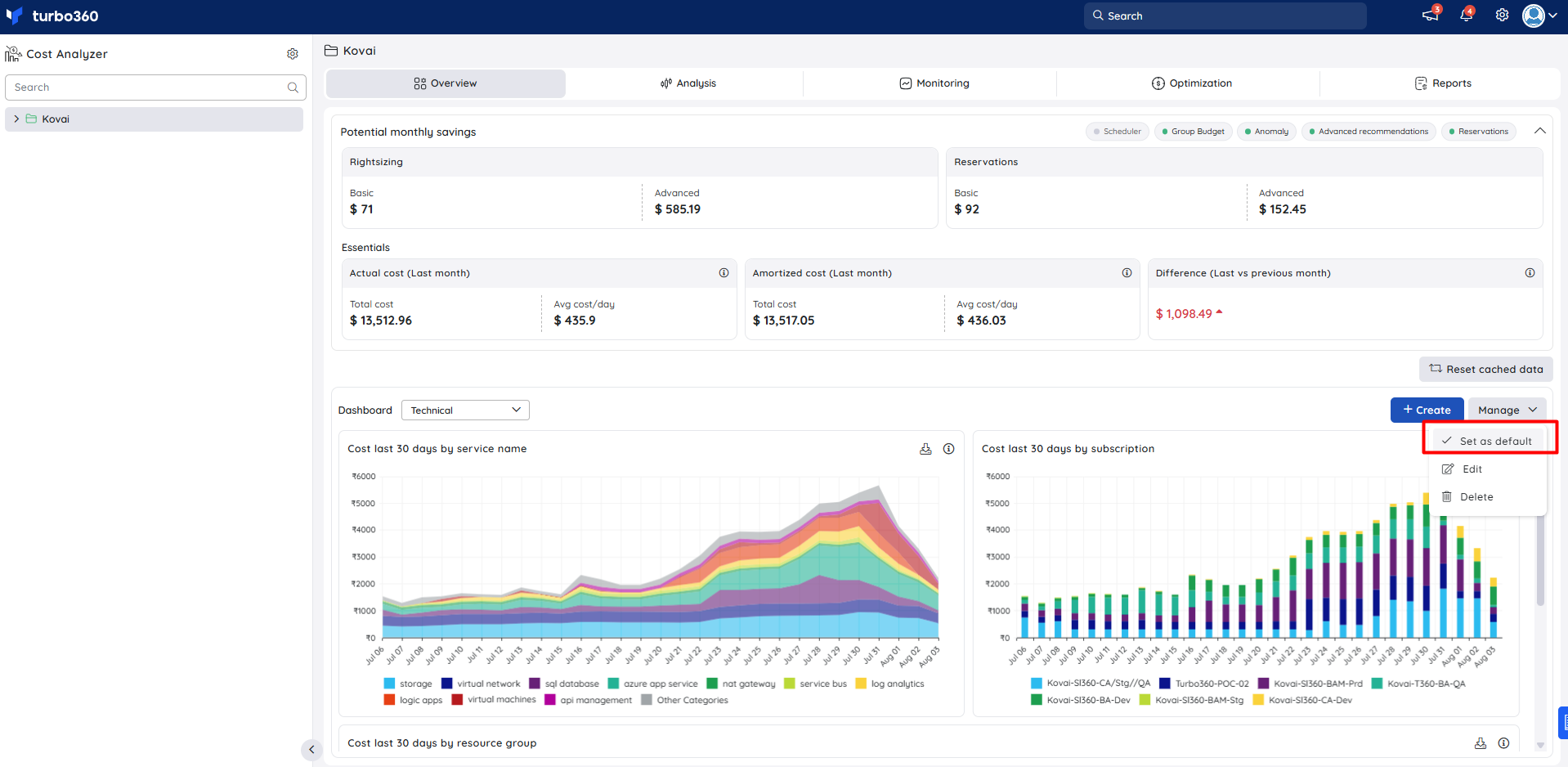Toggle log analytics legend entry
The image size is (1568, 767).
pyautogui.click(x=889, y=684)
